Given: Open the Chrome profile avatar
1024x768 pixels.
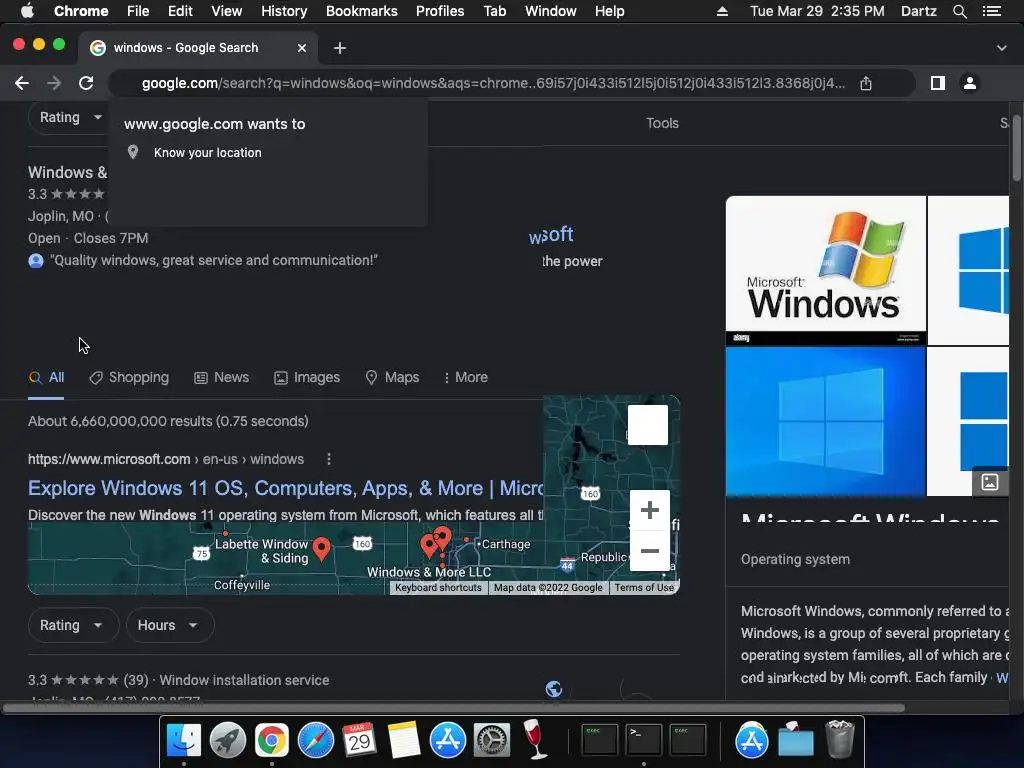Looking at the screenshot, I should click(x=970, y=83).
